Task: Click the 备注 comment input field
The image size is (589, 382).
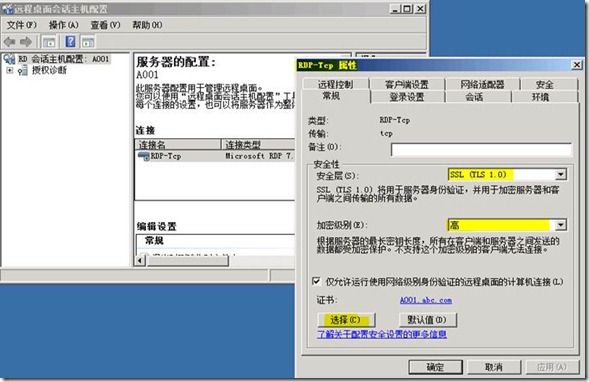Action: [x=481, y=149]
